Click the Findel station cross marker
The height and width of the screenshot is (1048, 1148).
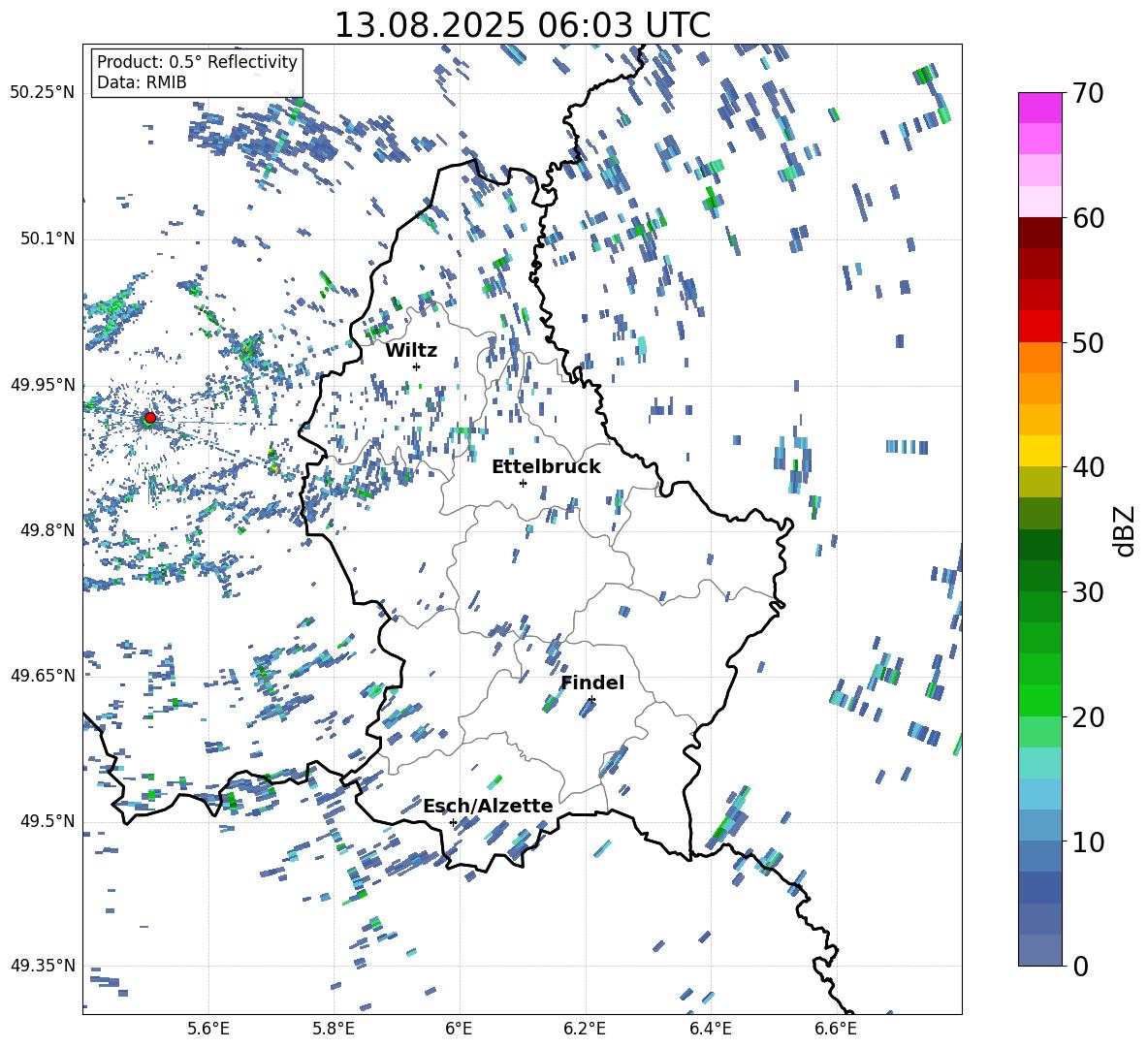pos(591,700)
